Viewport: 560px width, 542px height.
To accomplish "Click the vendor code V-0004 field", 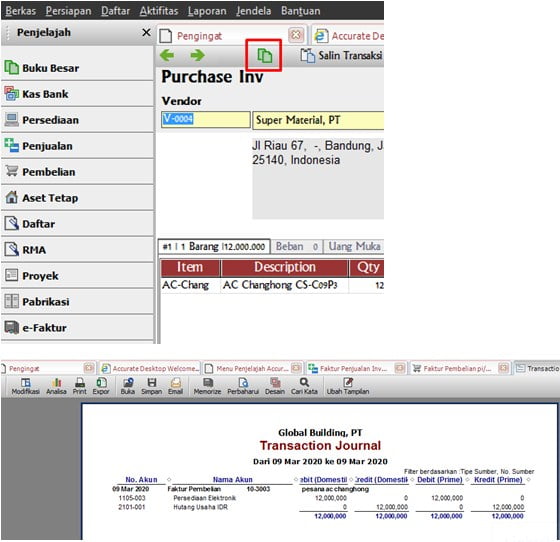I will (206, 120).
